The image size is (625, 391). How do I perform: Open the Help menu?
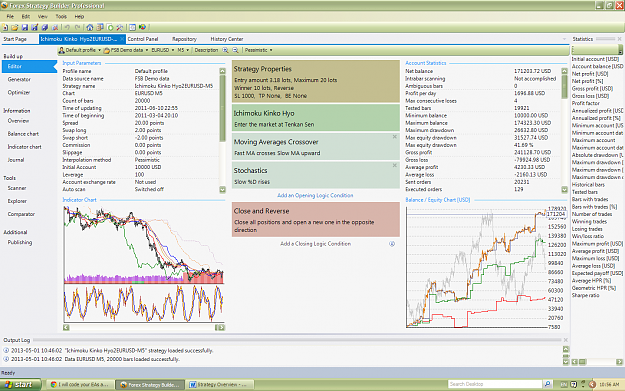[x=79, y=16]
